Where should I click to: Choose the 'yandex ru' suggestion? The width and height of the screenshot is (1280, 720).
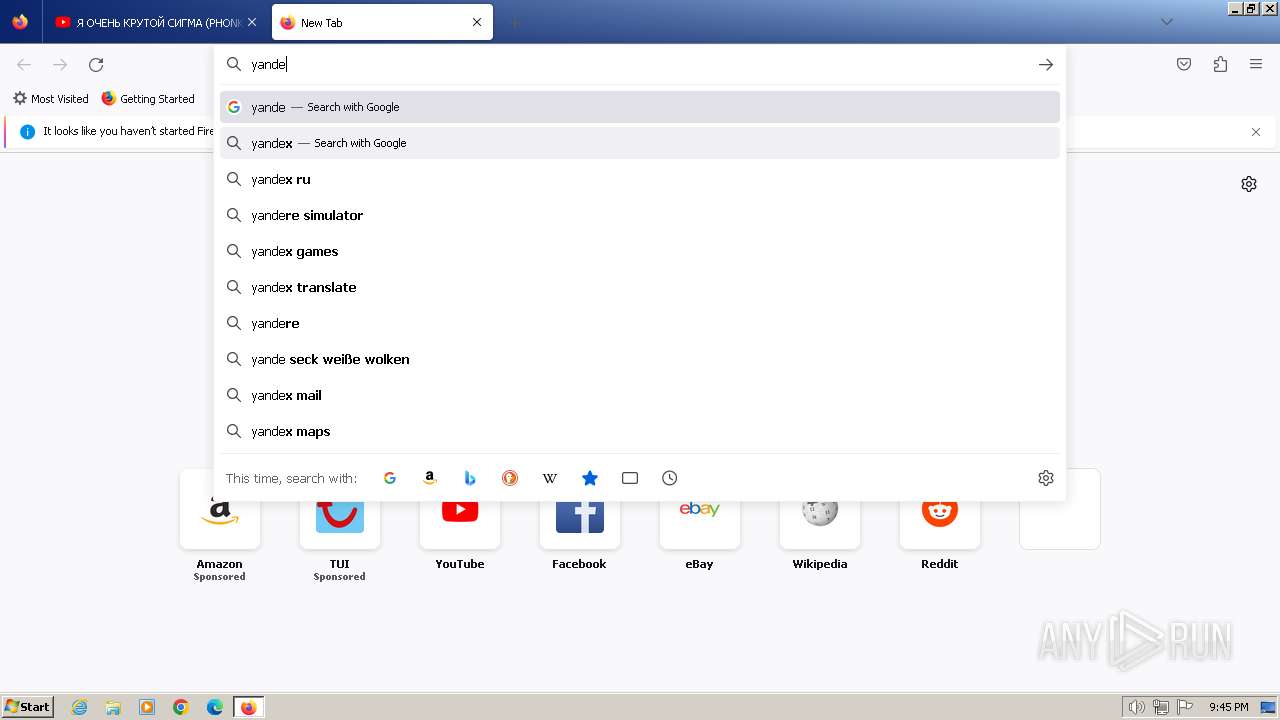(640, 179)
